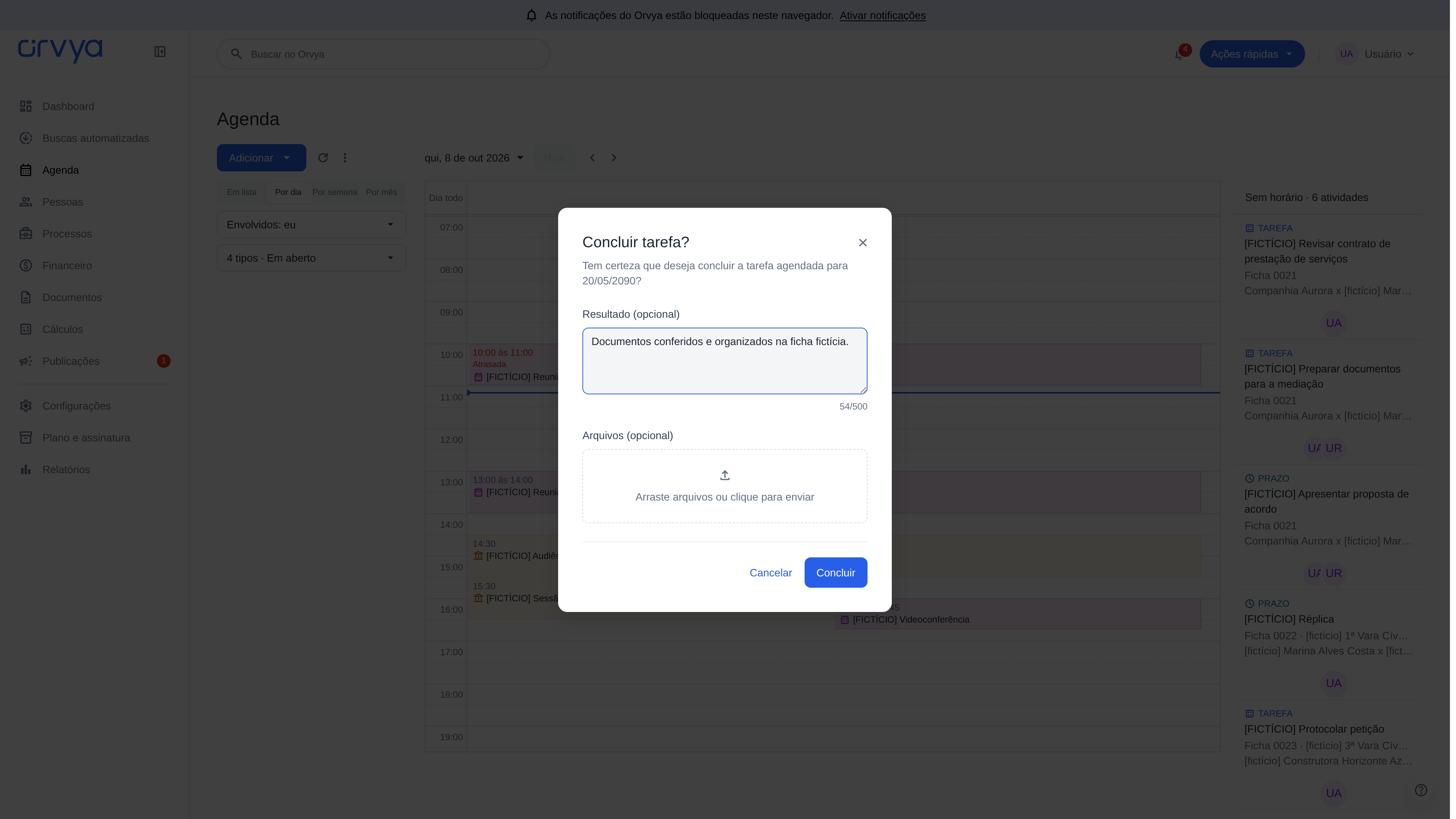This screenshot has width=1456, height=819.
Task: Open the three-dot more options menu
Action: [345, 158]
